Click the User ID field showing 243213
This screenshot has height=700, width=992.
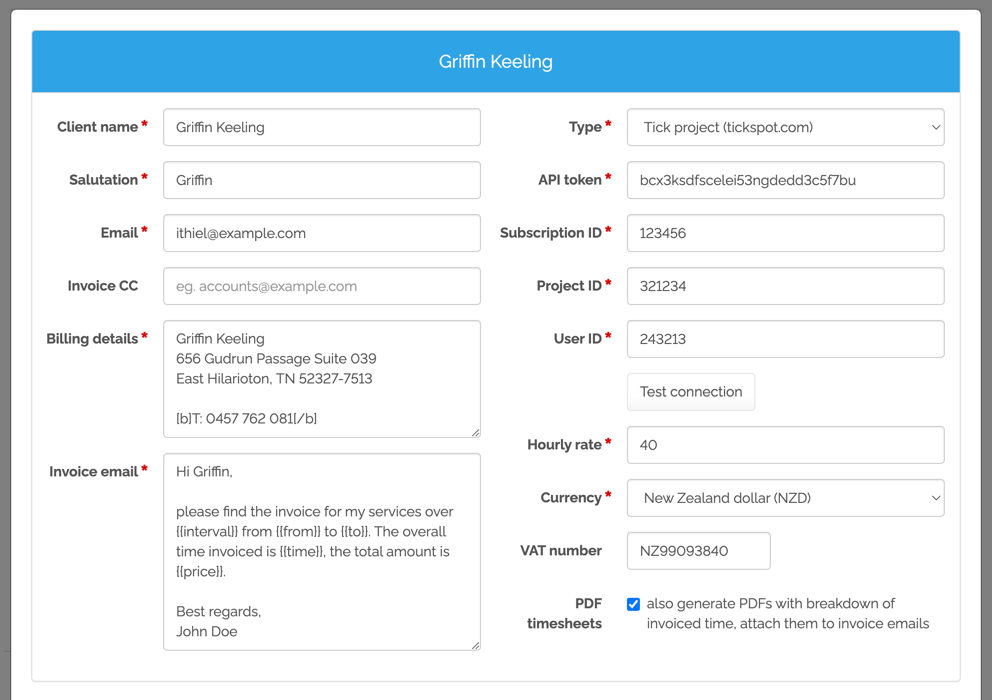785,339
